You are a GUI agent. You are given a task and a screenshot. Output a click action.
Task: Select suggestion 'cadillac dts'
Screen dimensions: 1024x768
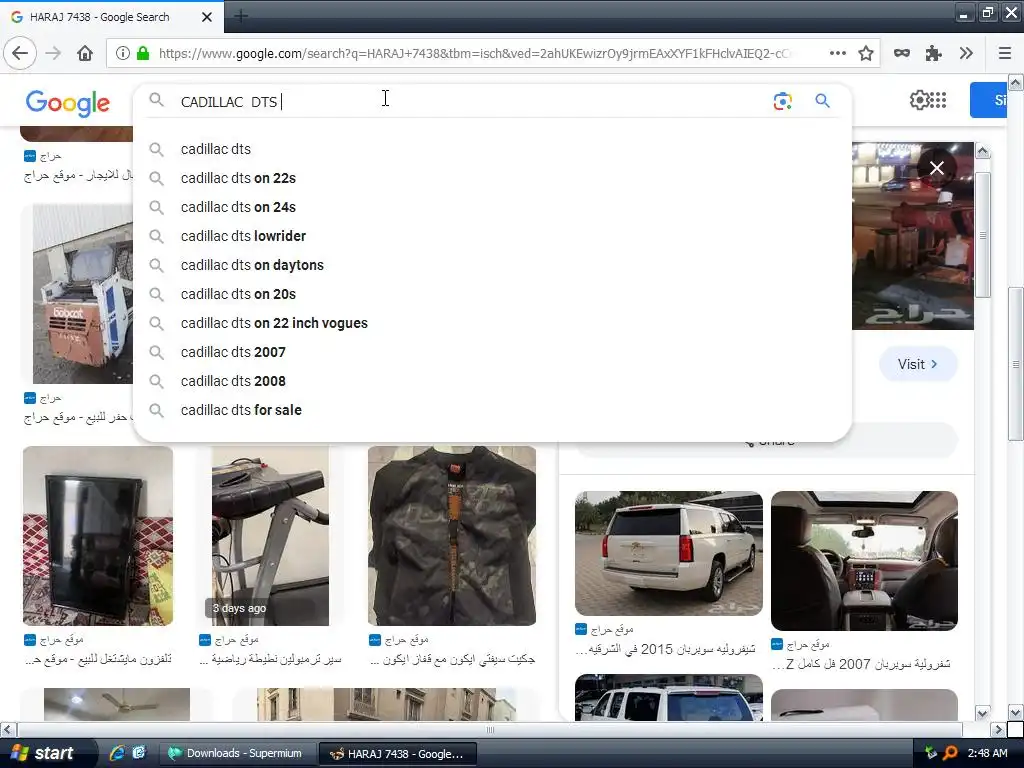[x=492, y=149]
